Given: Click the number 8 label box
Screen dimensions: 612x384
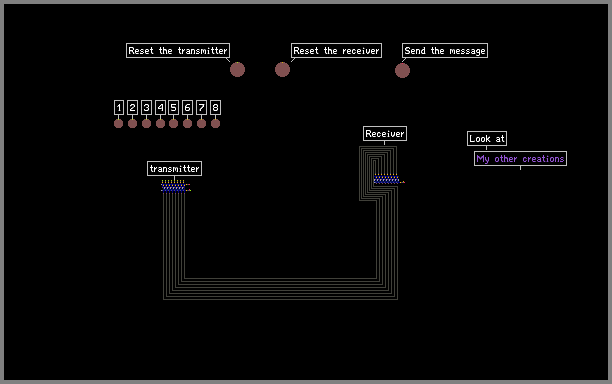Looking at the screenshot, I should pos(215,107).
